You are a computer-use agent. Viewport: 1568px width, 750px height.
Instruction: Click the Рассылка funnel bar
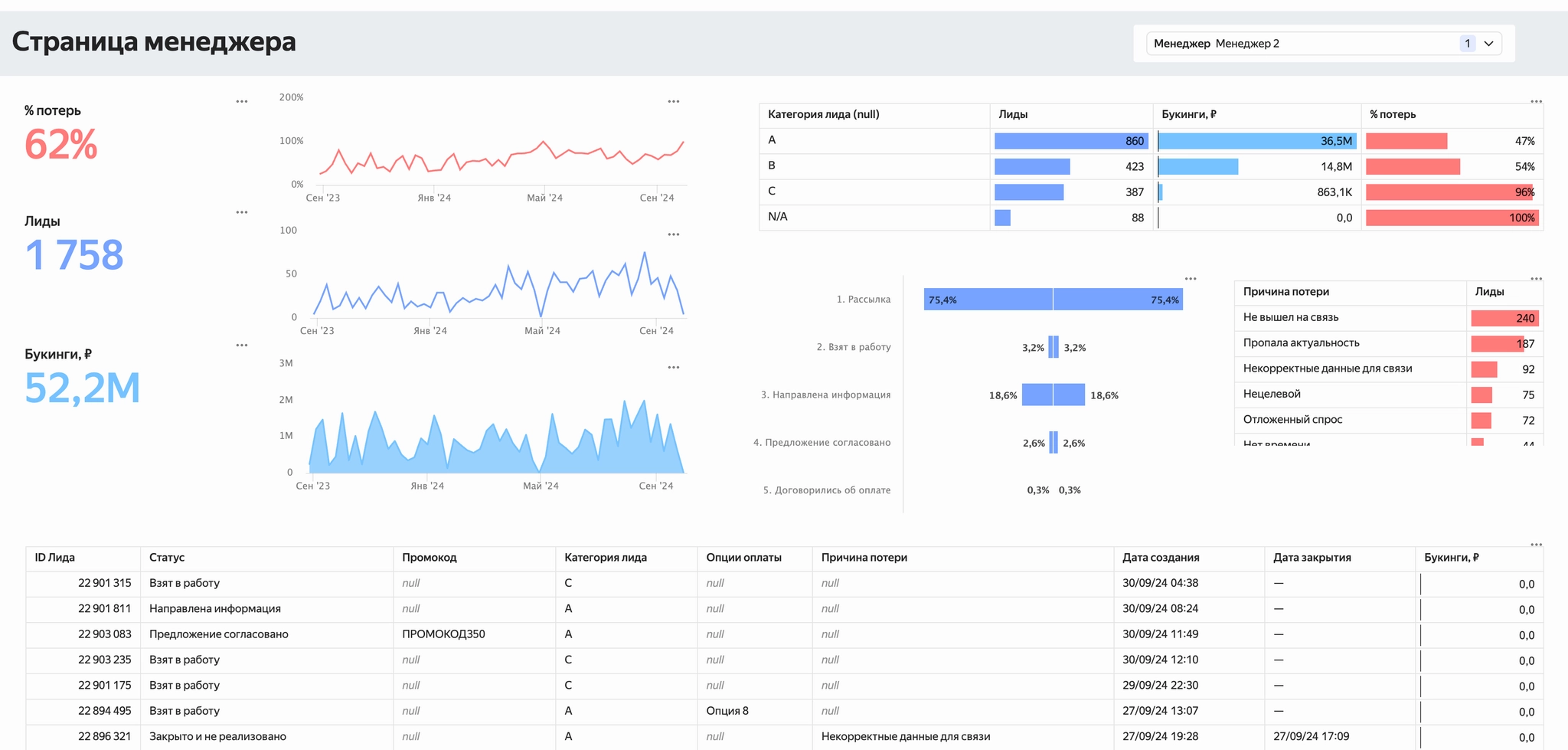point(1053,300)
